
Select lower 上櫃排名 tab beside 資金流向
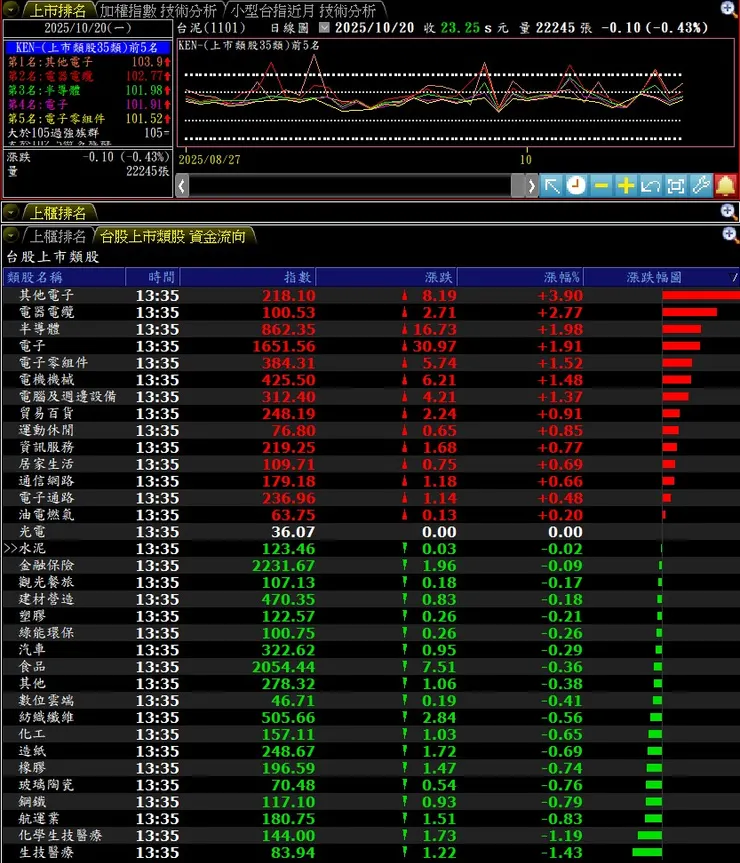pos(58,236)
